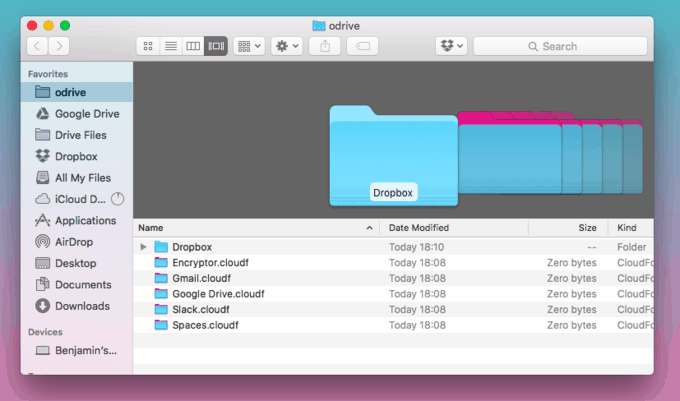The image size is (680, 401).
Task: Expand the Dropbox folder disclosure triangle
Action: coord(143,247)
